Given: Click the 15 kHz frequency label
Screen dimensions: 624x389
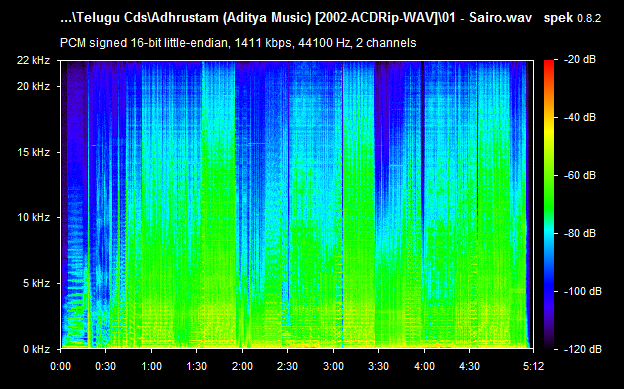Looking at the screenshot, I should (x=33, y=152).
